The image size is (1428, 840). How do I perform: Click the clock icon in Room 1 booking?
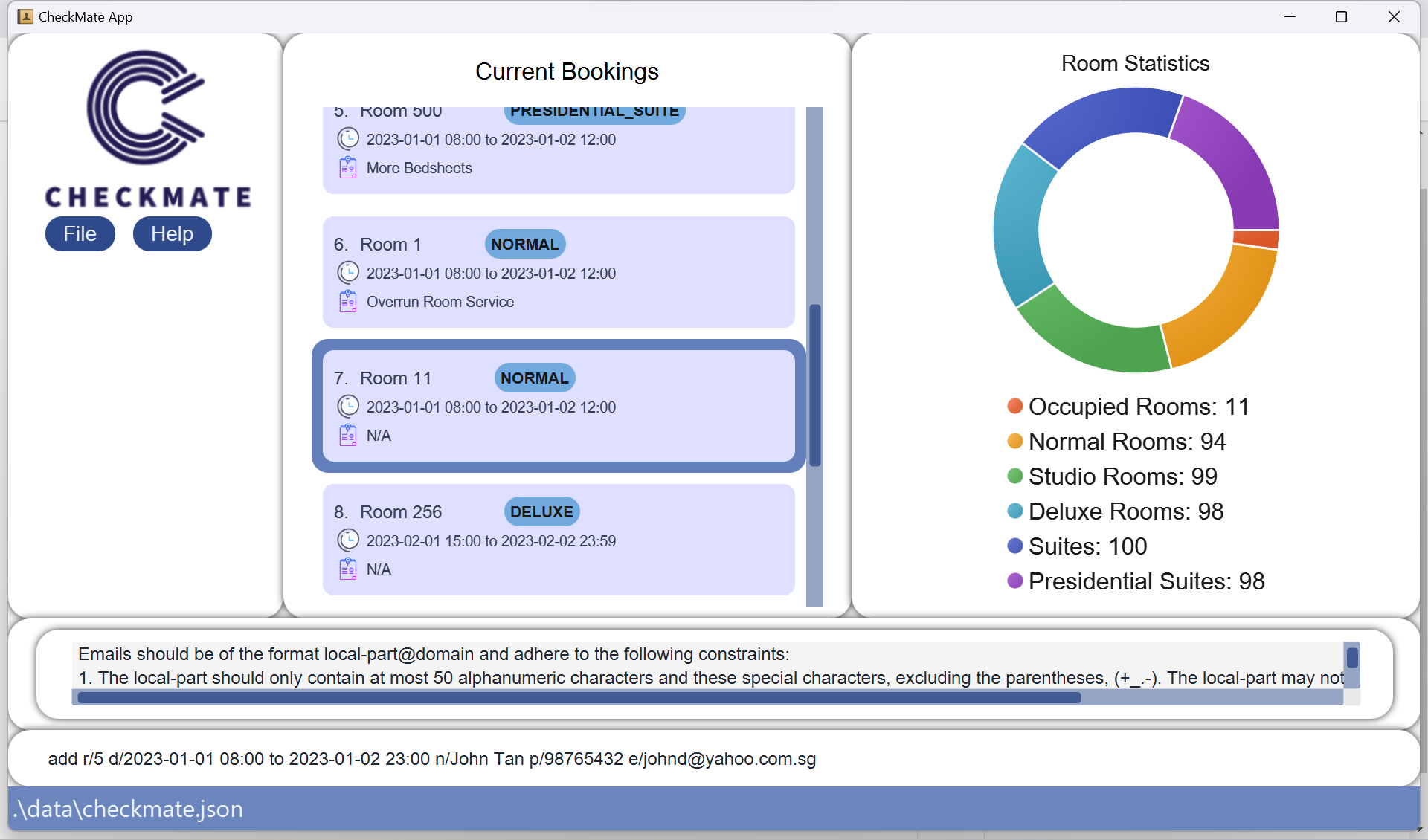point(348,273)
